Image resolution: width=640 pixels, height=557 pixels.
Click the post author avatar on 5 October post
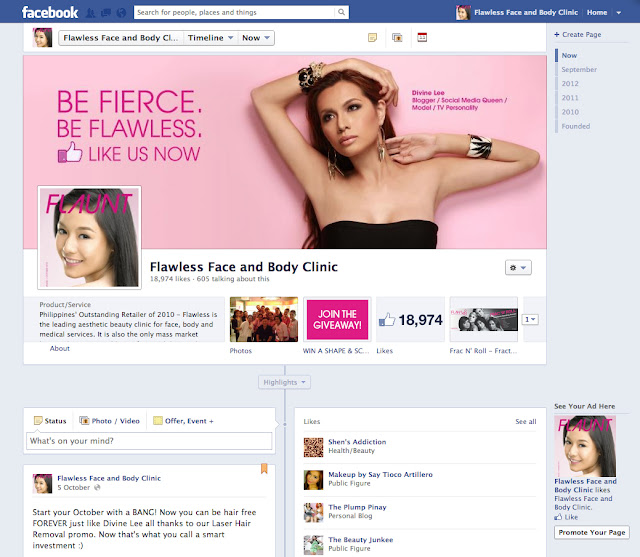pyautogui.click(x=42, y=484)
